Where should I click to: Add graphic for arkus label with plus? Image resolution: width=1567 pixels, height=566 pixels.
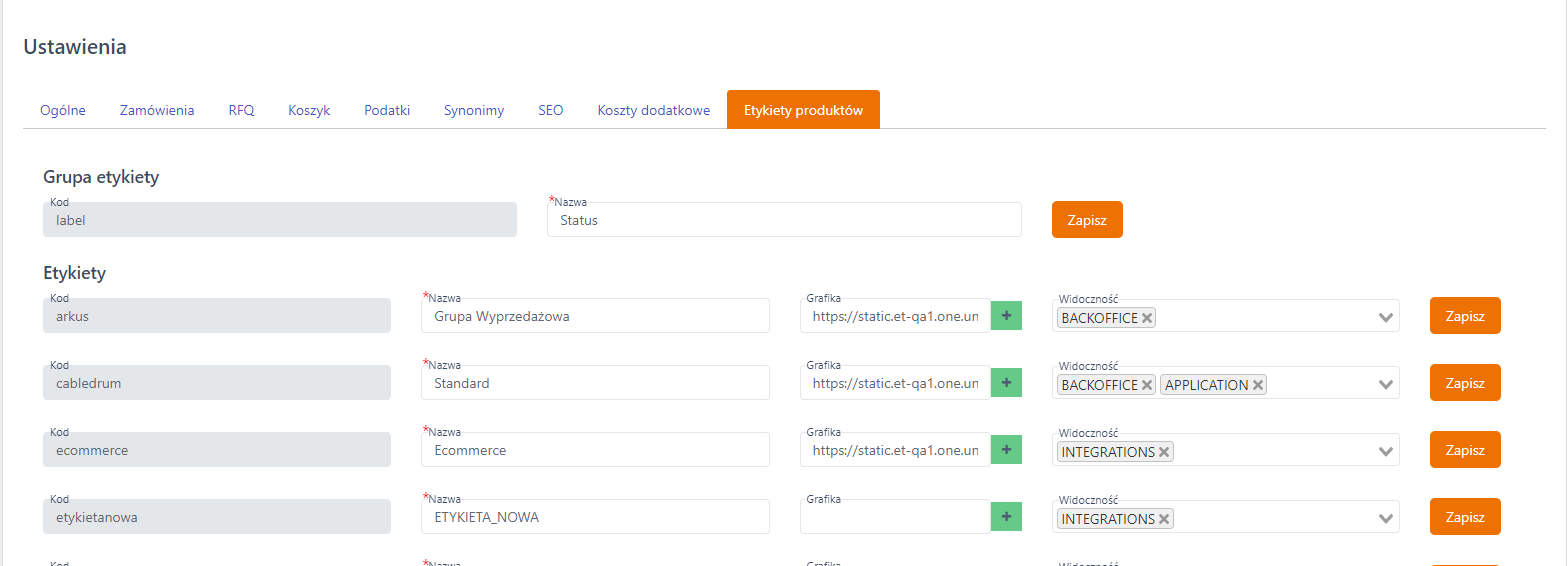[x=1006, y=316]
